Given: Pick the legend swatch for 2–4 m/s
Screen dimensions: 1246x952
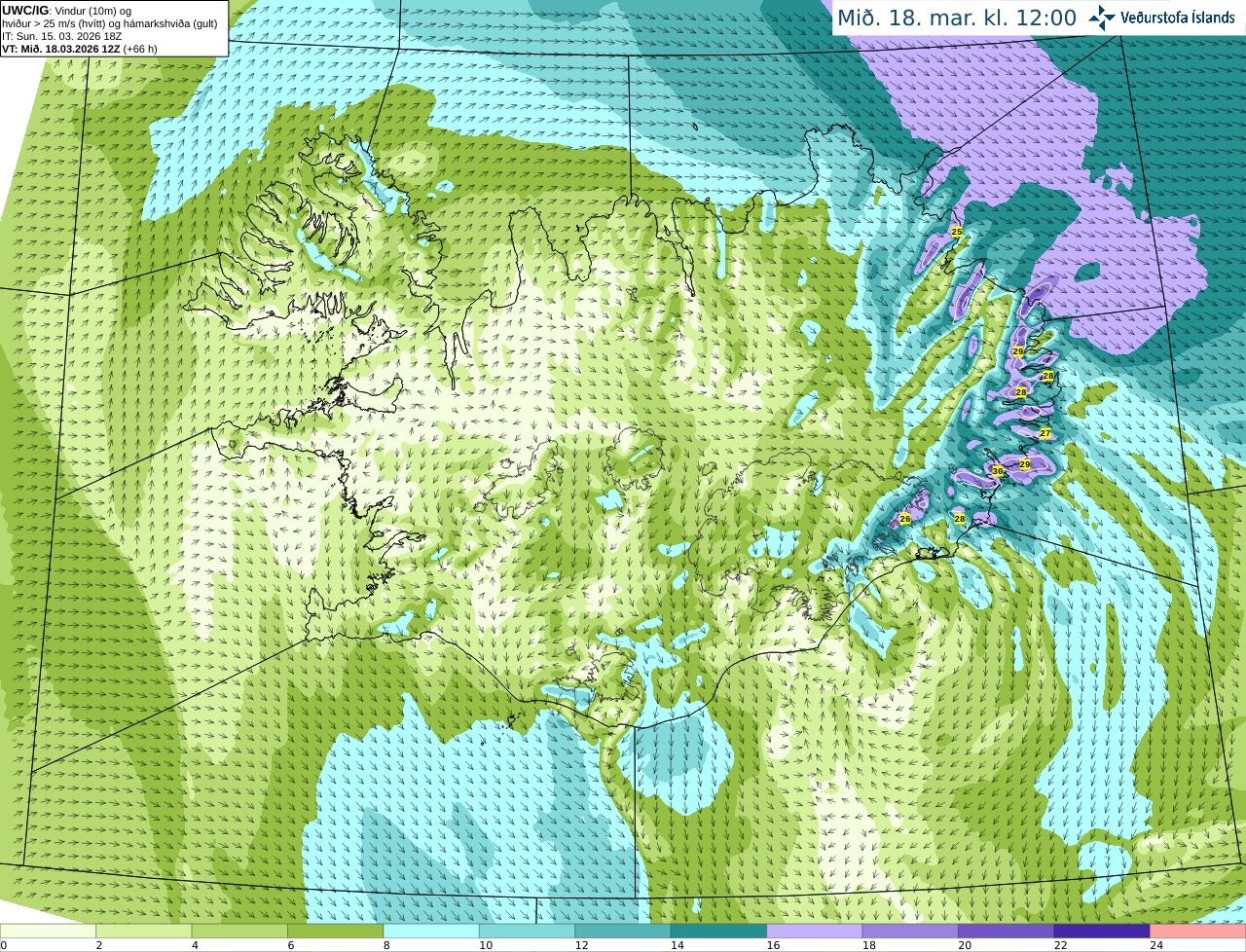Looking at the screenshot, I should 144,931.
